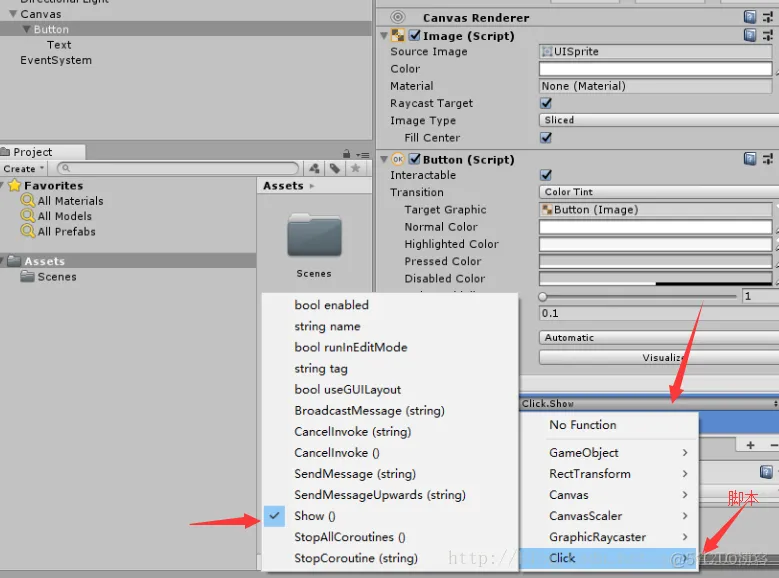
Task: Open the Navigation Automatic dropdown
Action: coord(659,337)
